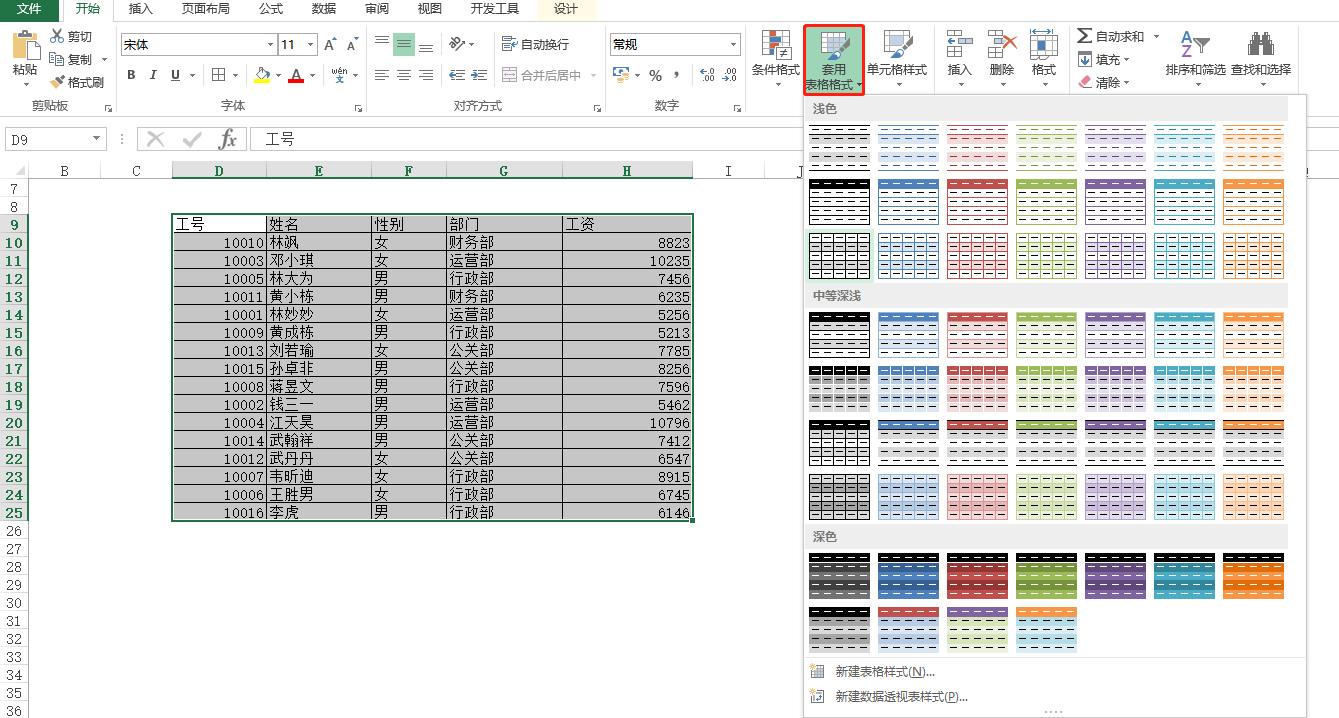Open the font name dropdown (宋体)
Viewport: 1339px width, 718px height.
click(x=270, y=45)
